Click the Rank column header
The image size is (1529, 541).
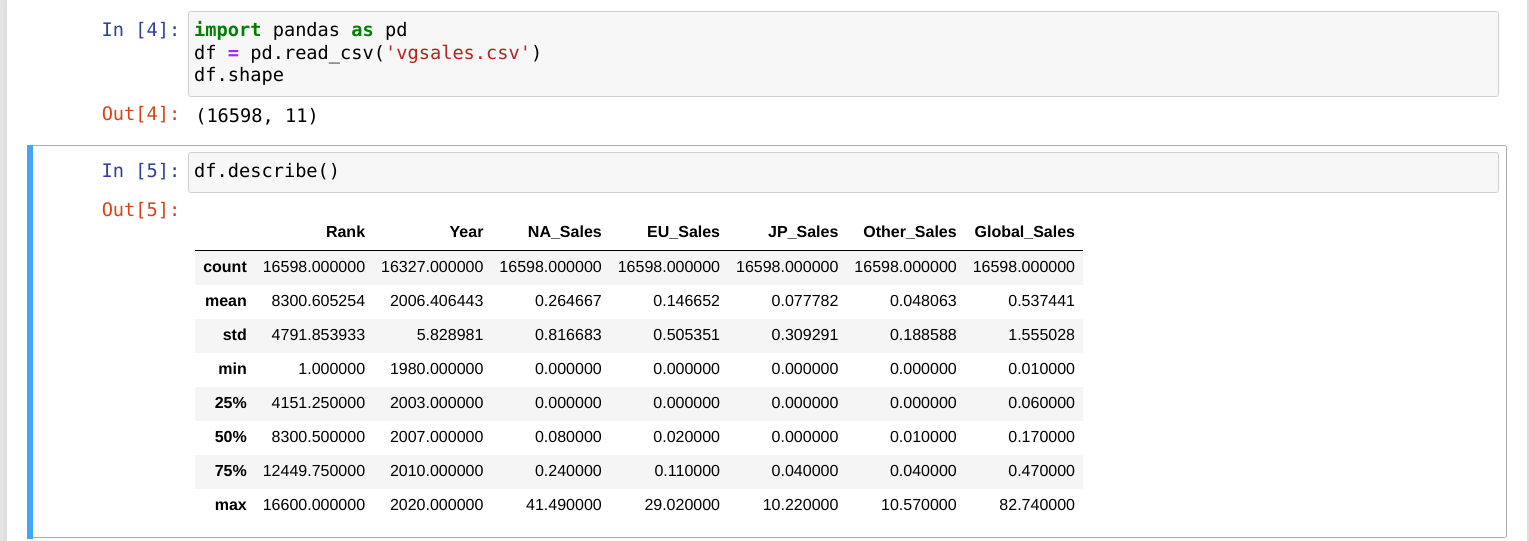click(x=345, y=232)
